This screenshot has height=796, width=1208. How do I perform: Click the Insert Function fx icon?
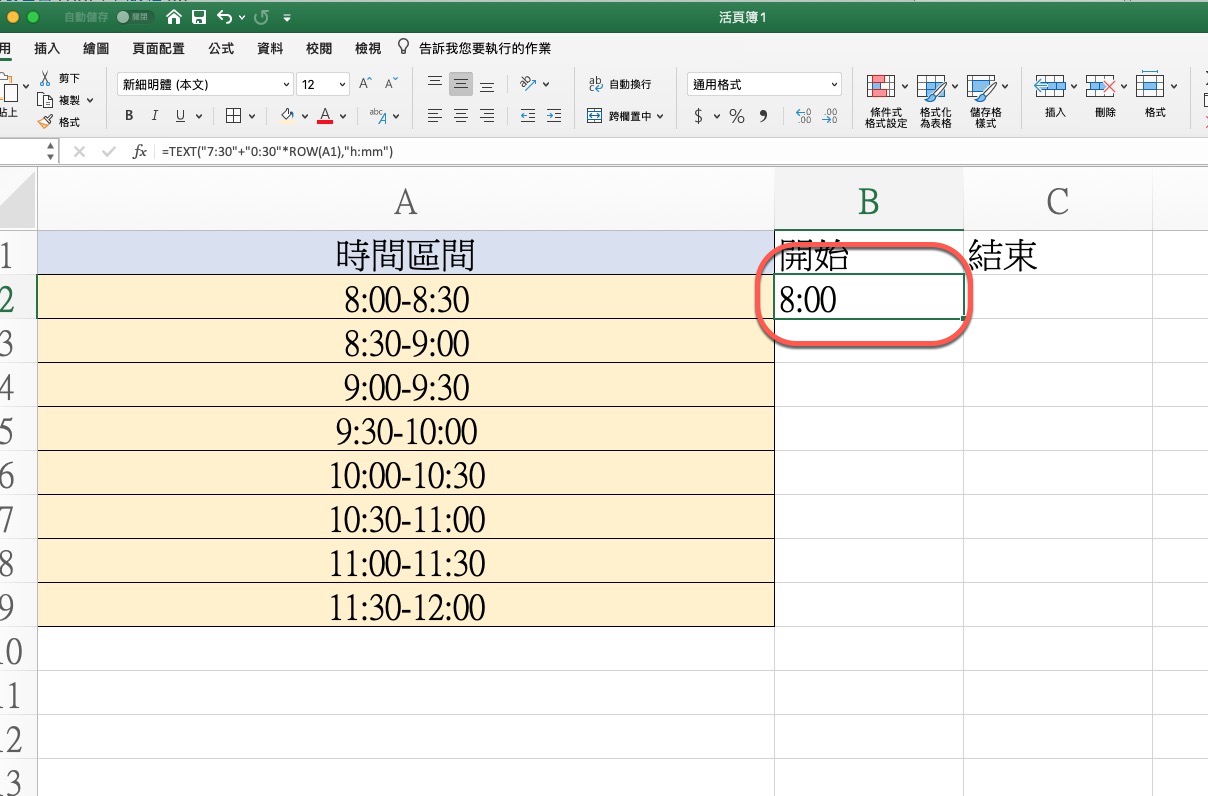point(140,152)
